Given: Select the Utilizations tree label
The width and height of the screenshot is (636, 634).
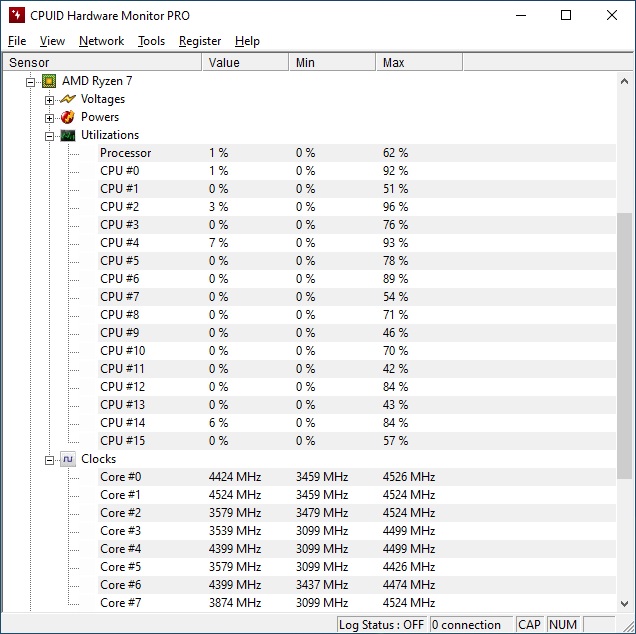Looking at the screenshot, I should click(110, 135).
